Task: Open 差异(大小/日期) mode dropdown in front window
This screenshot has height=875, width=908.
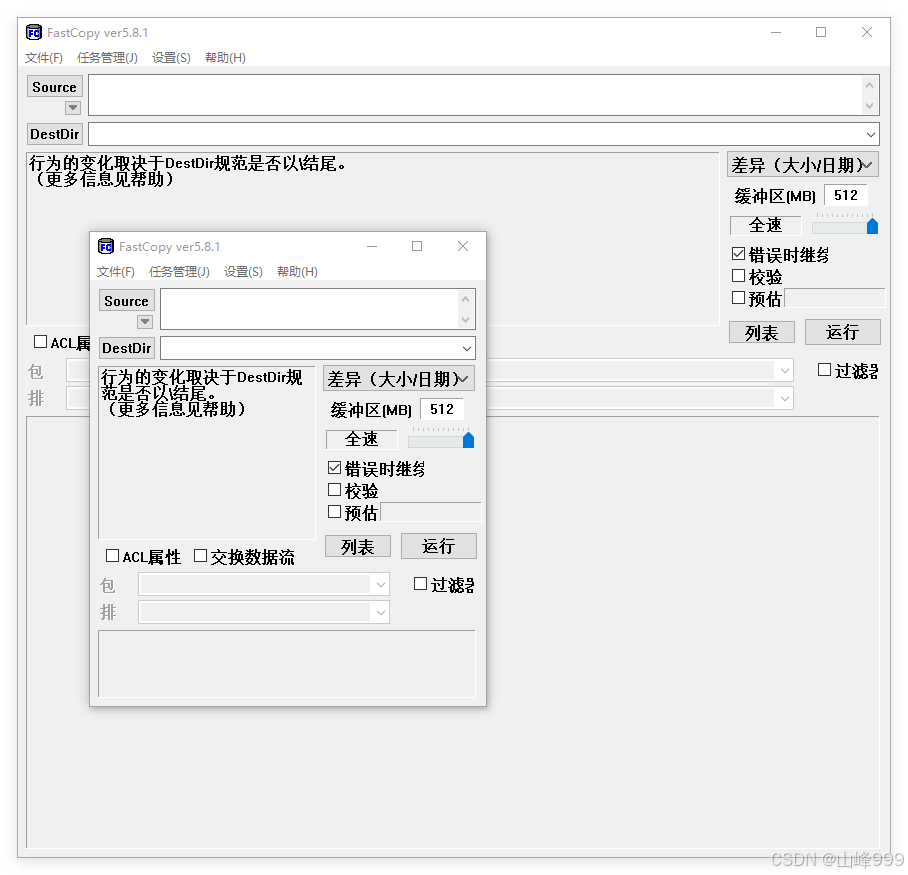Action: [399, 379]
